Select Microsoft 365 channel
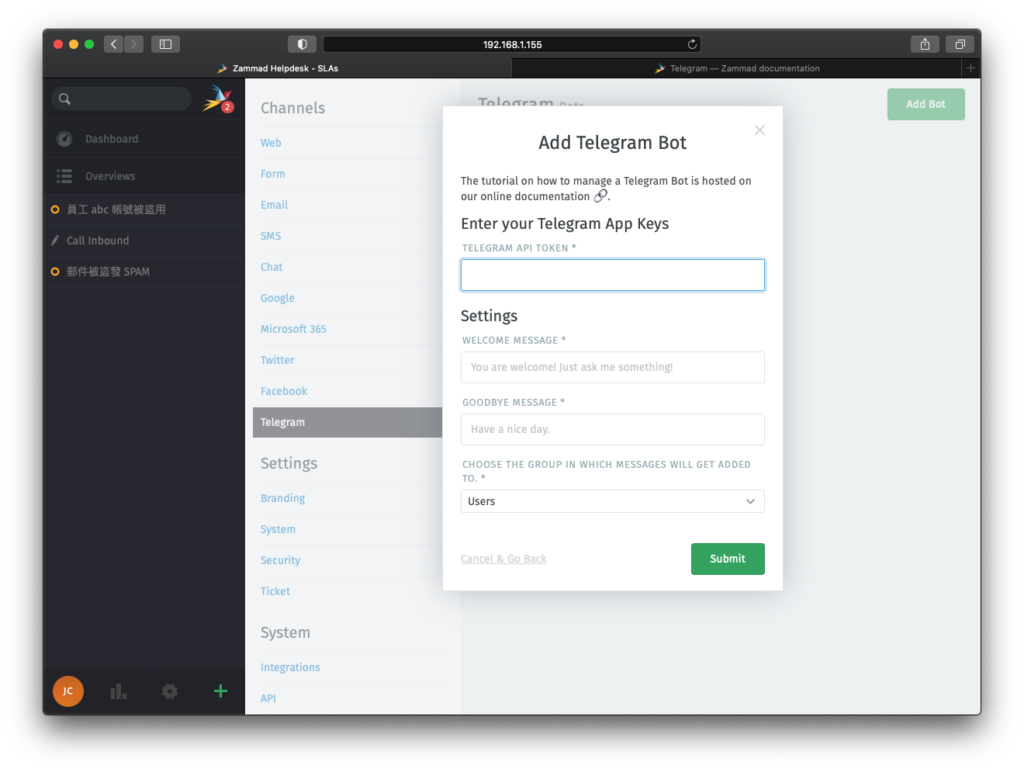Viewport: 1024px width, 772px height. (293, 329)
